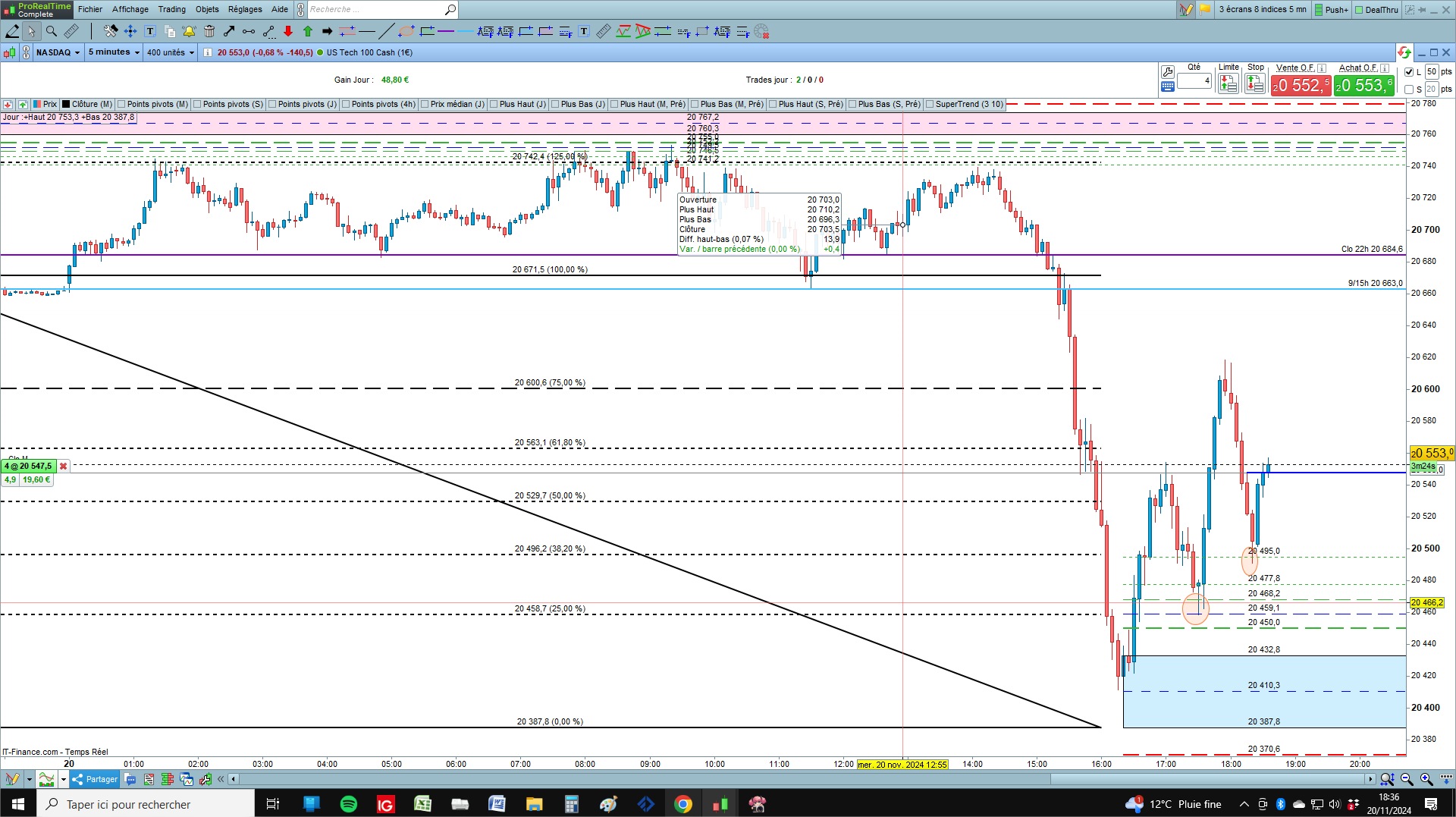Expand the NASDAQ list dropdown

pyautogui.click(x=58, y=52)
